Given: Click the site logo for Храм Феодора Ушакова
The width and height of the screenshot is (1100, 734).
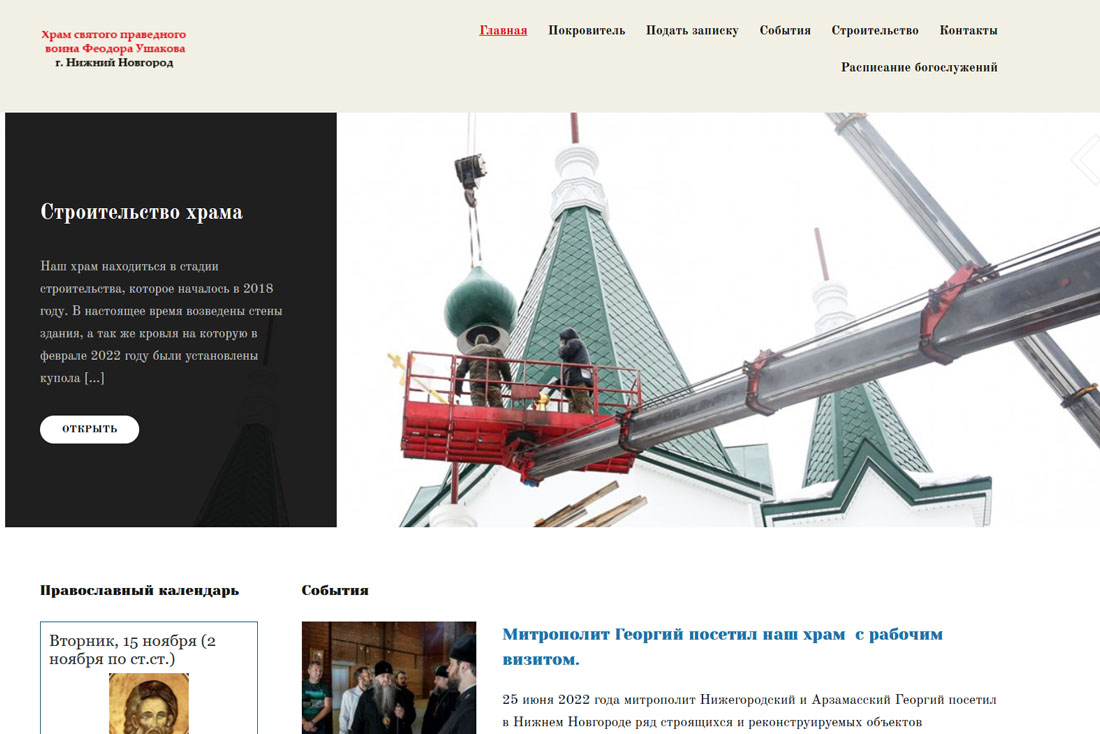Looking at the screenshot, I should coord(114,48).
